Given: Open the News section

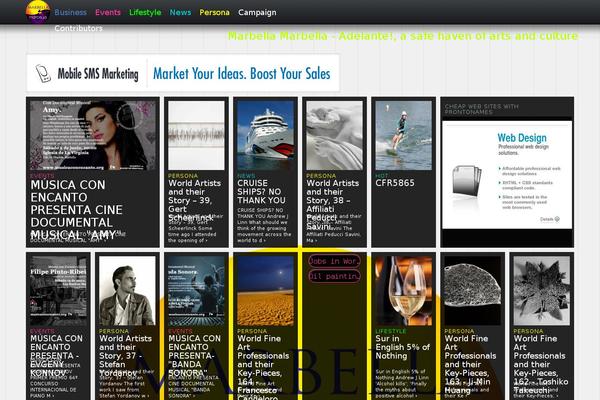Looking at the screenshot, I should click(180, 12).
